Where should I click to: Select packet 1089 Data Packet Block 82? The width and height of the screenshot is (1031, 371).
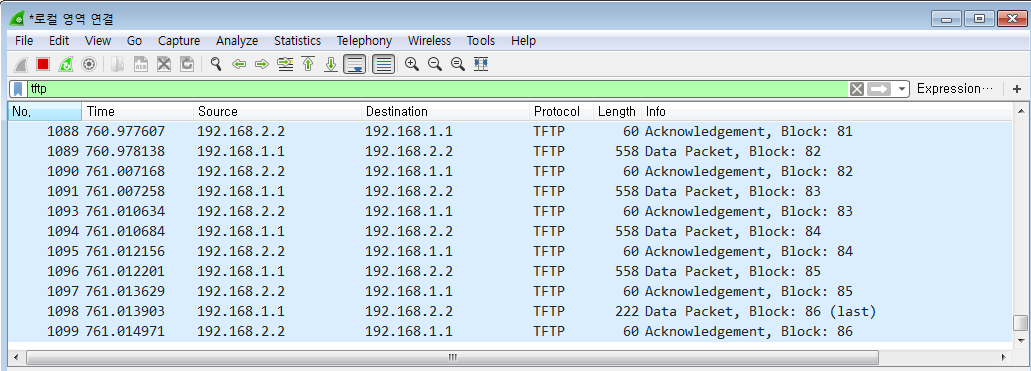[510, 151]
